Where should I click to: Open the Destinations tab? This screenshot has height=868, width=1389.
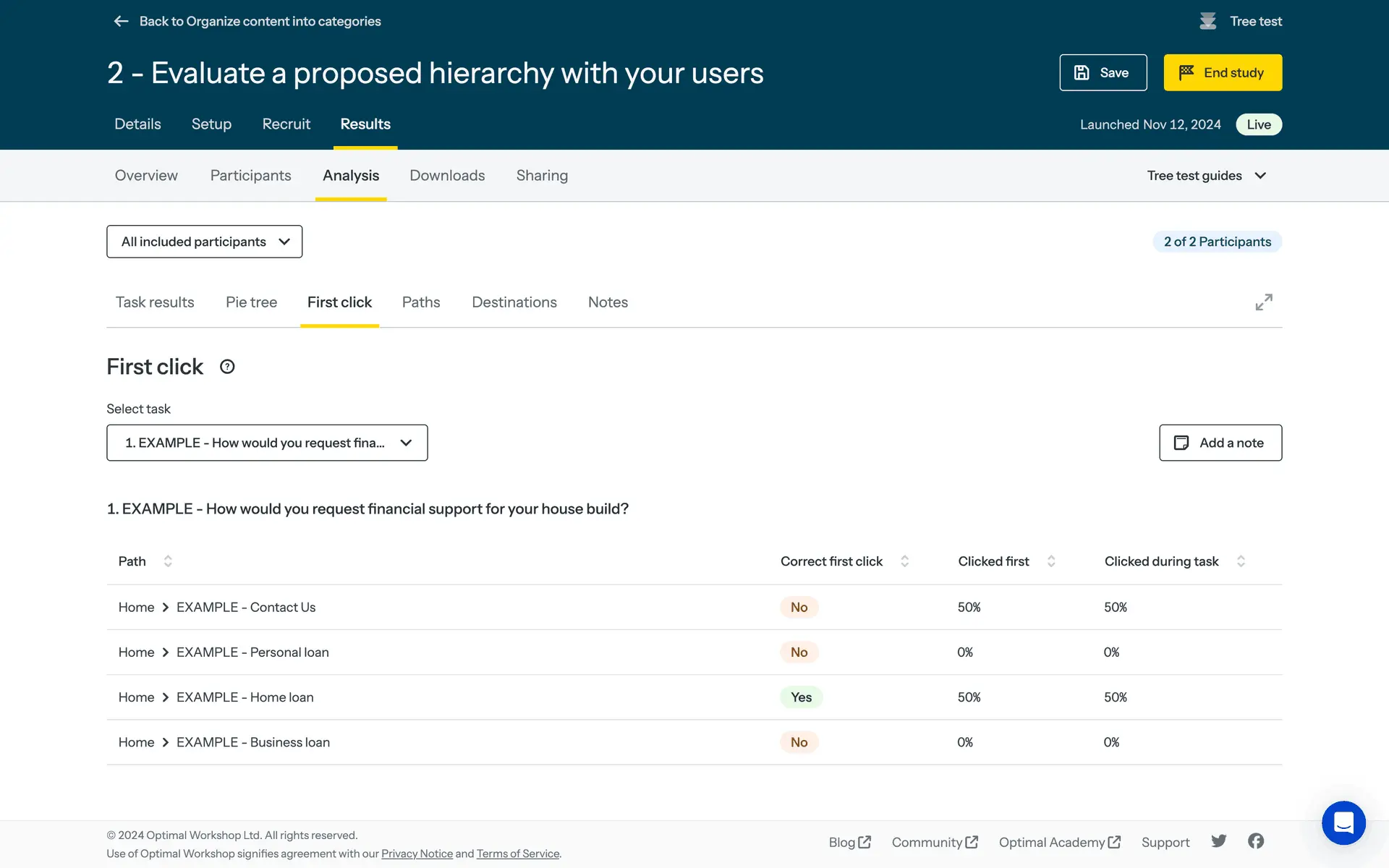(x=514, y=302)
